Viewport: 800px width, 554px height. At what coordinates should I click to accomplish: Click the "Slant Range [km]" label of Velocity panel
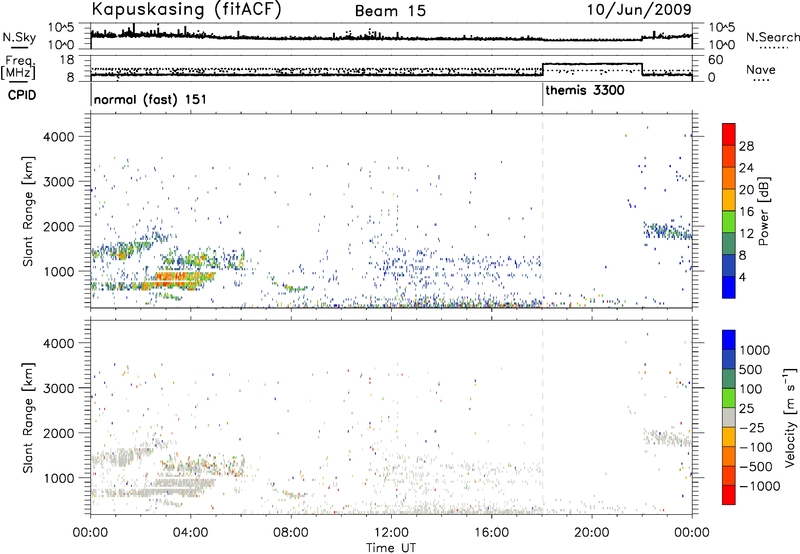click(x=28, y=417)
